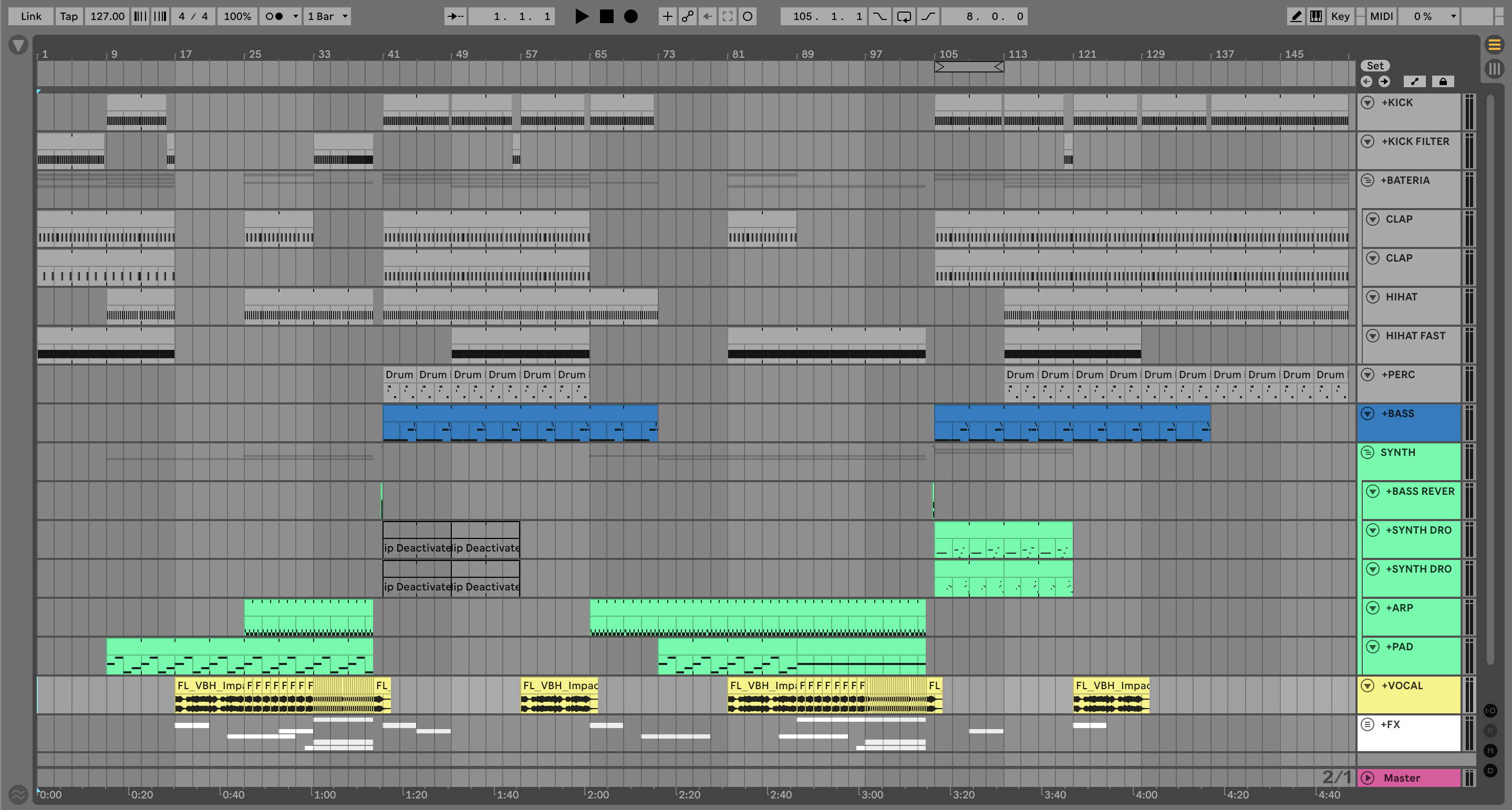Toggle Lock Envelopes padlock icon
This screenshot has width=1512, height=810.
pos(1443,81)
